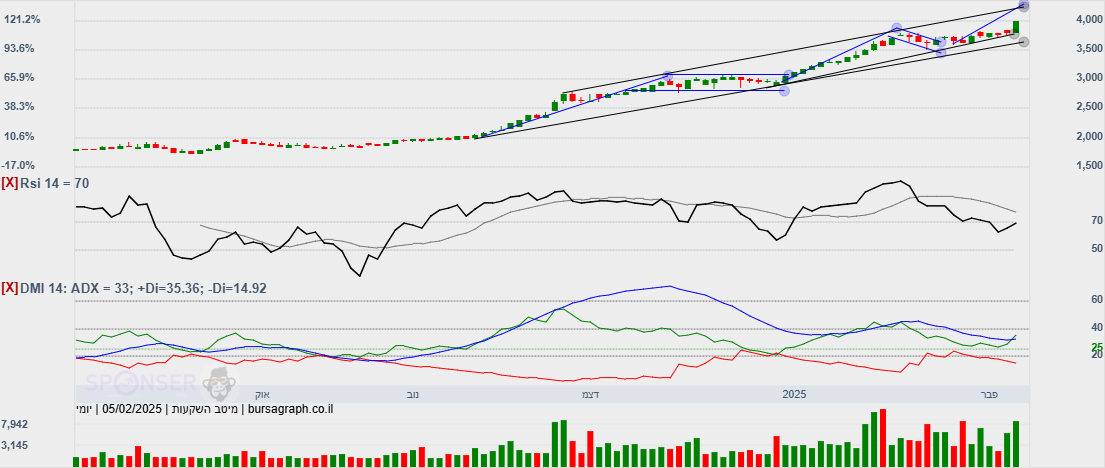Viewport: 1105px width, 468px height.
Task: Select the Rsi 14 = 70 label
Action: coord(55,183)
